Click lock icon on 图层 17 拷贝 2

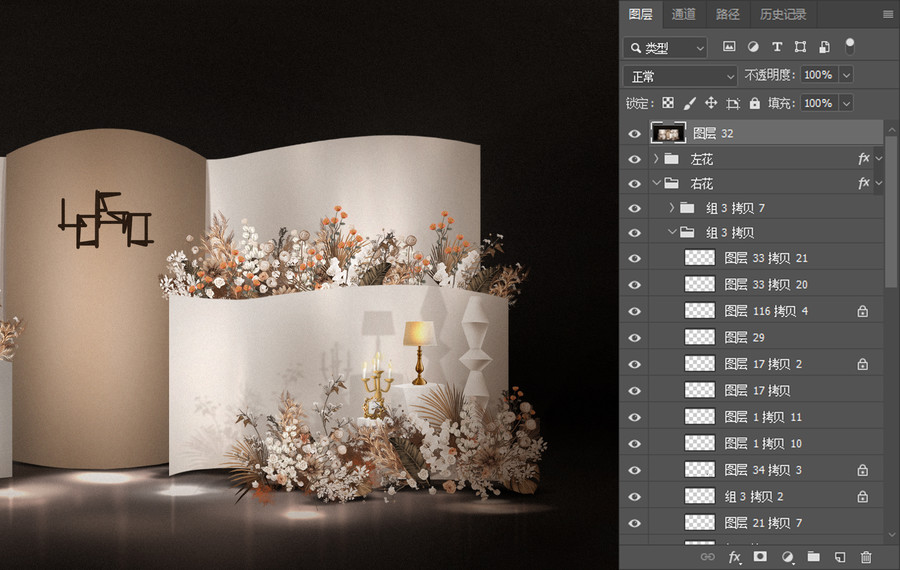tap(862, 364)
